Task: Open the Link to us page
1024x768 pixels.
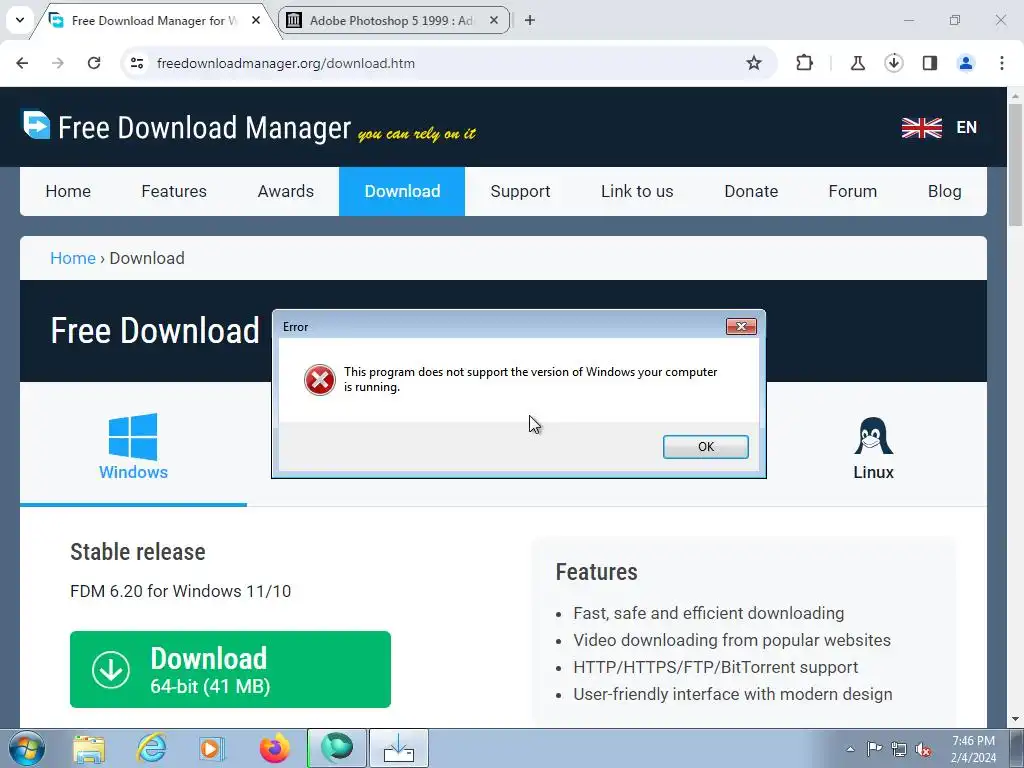Action: pyautogui.click(x=637, y=191)
